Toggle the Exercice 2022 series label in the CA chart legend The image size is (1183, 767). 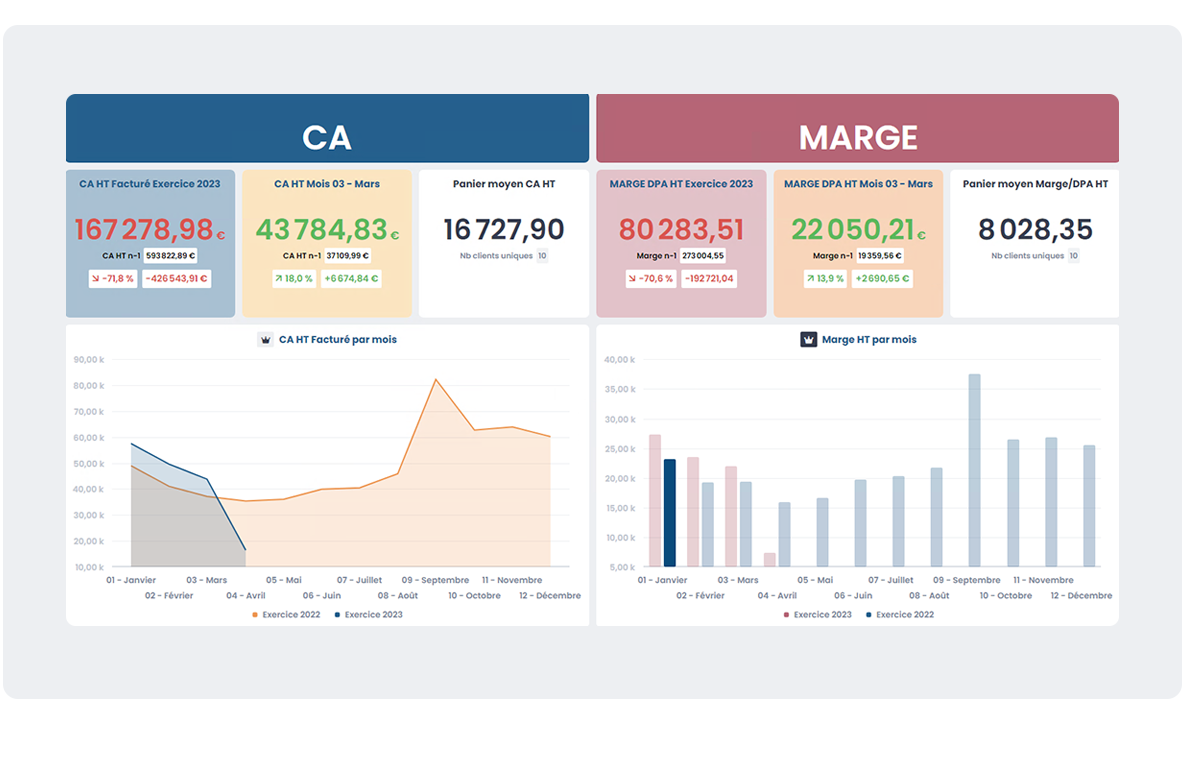coord(291,615)
